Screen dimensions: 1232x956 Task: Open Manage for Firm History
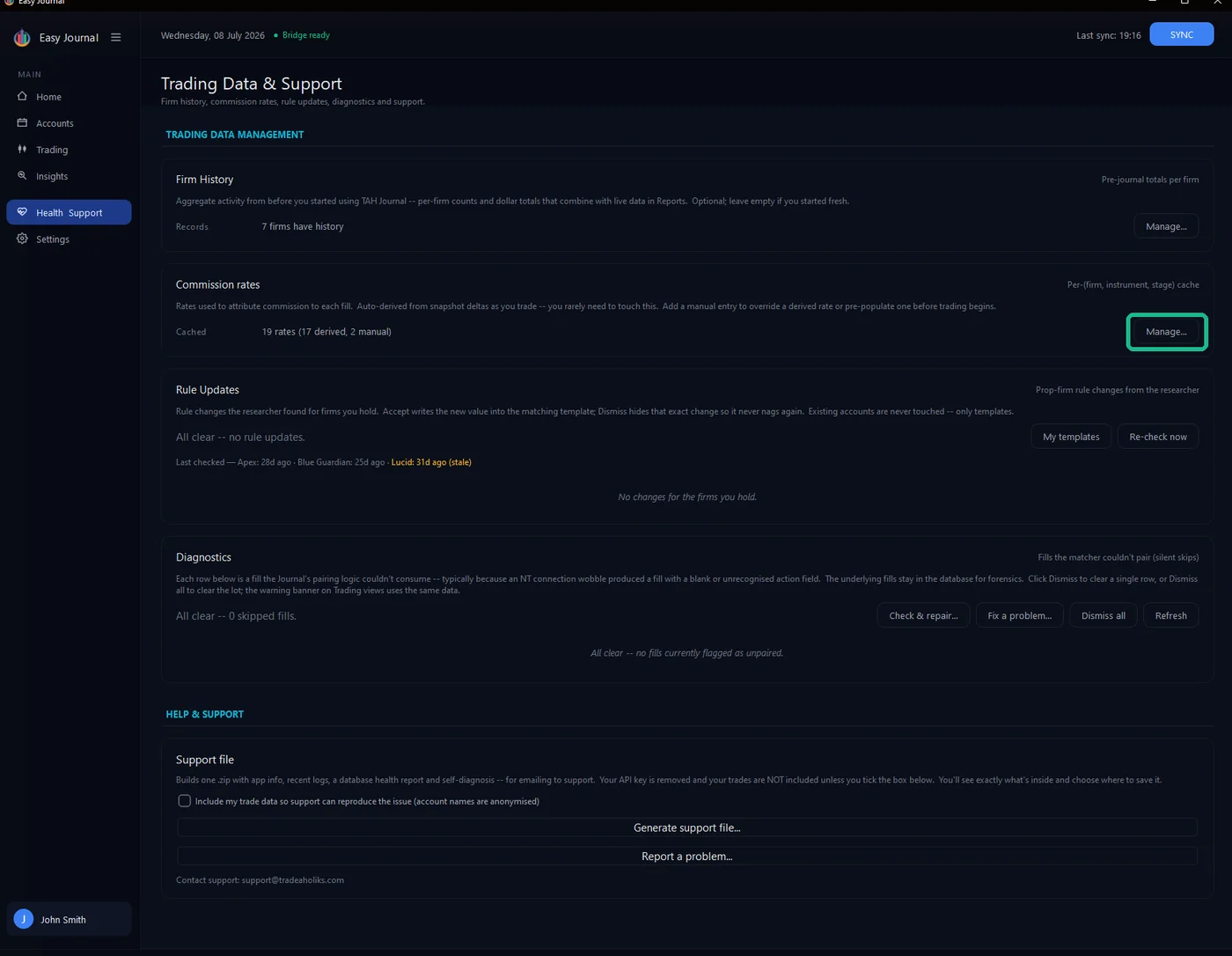point(1166,226)
